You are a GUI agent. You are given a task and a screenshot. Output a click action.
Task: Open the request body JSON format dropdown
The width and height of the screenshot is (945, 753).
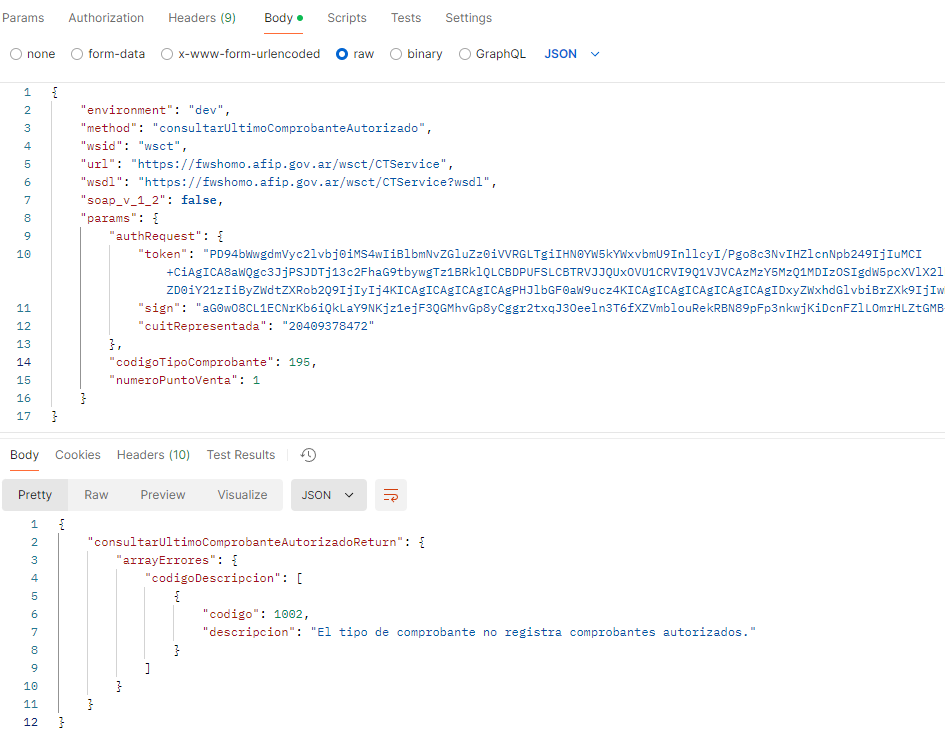[x=572, y=54]
